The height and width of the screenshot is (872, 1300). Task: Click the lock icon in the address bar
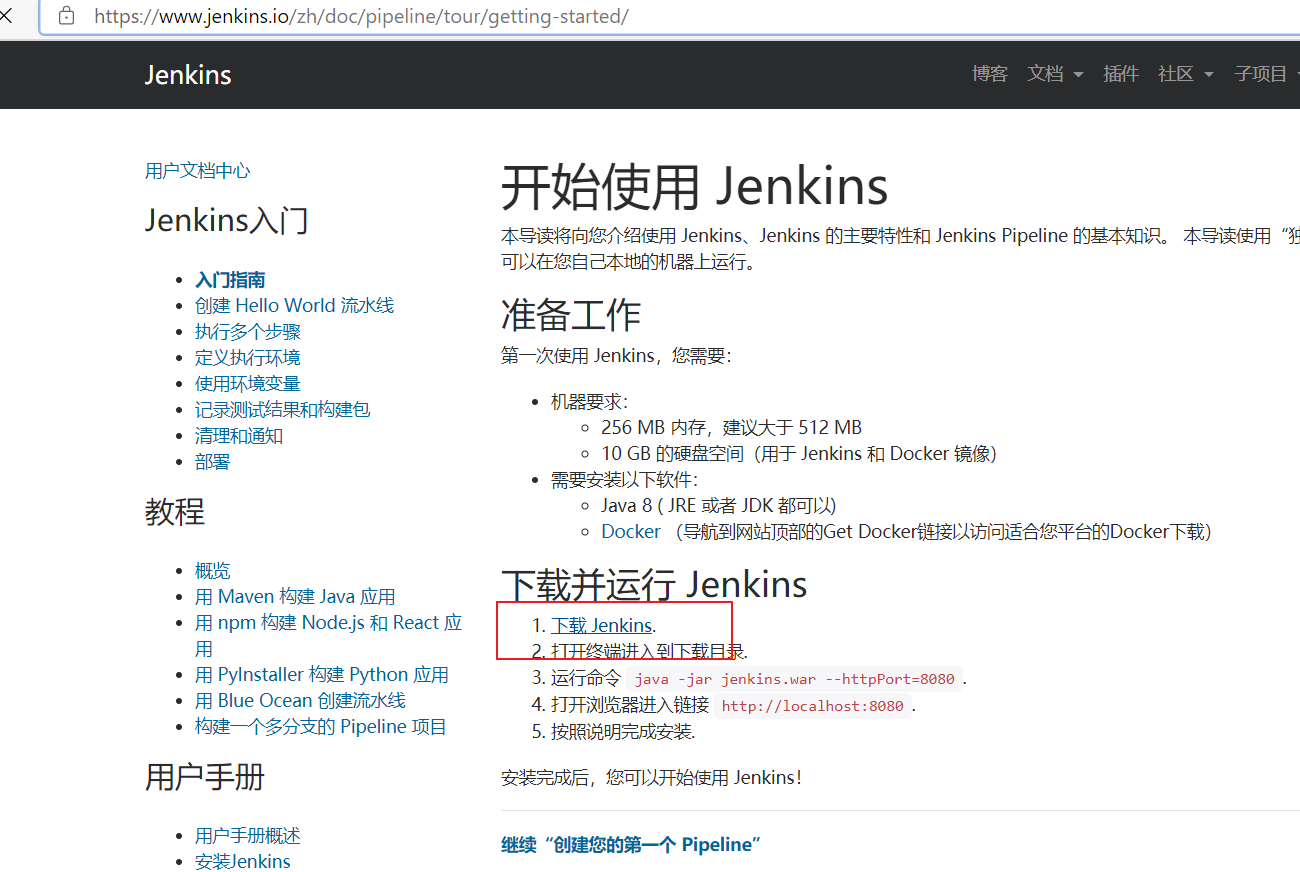click(67, 16)
